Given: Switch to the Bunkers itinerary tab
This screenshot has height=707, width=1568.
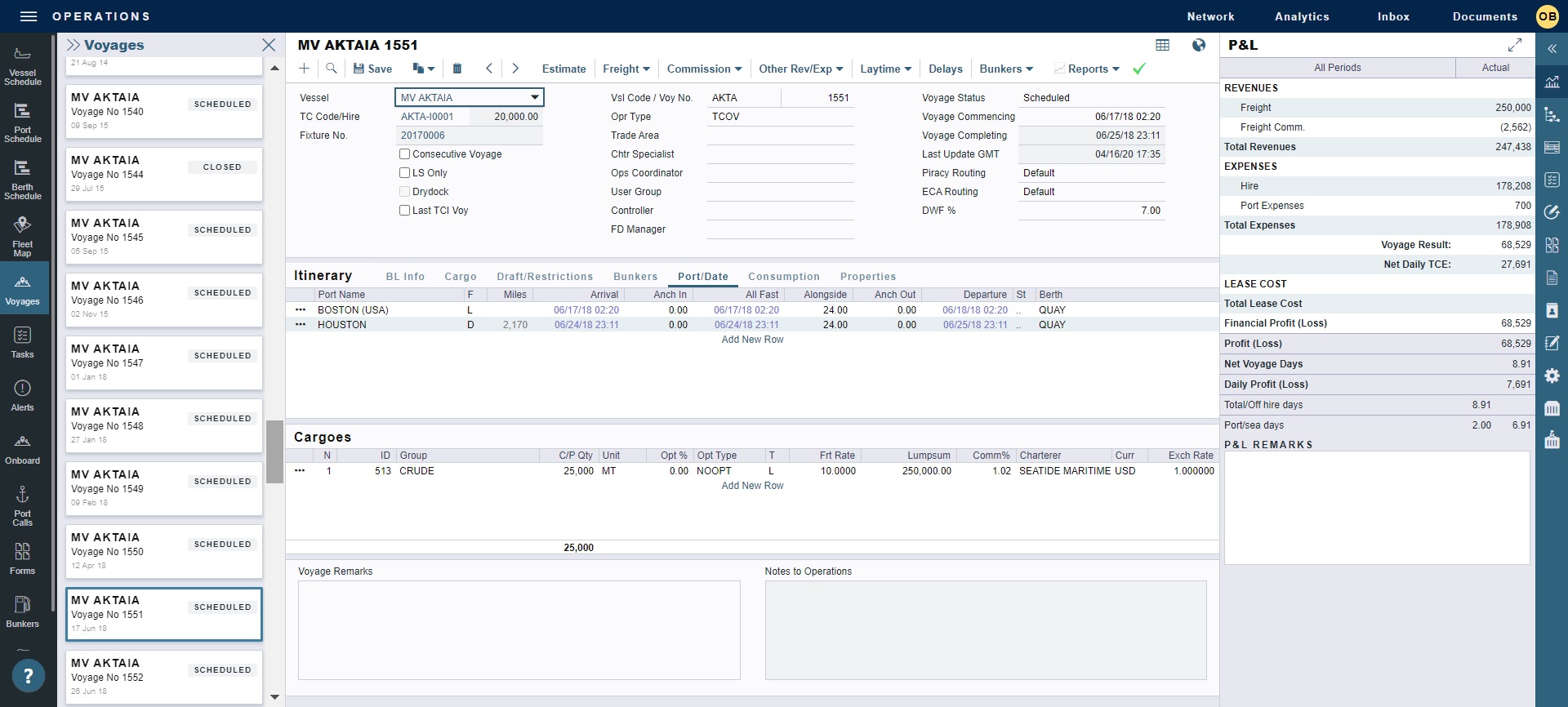Looking at the screenshot, I should [635, 277].
